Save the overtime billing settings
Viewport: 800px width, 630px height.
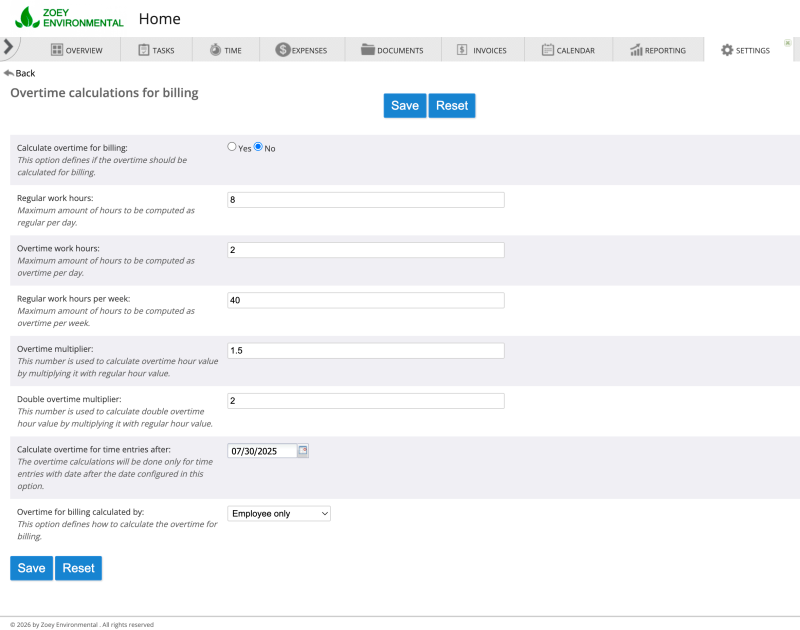point(404,105)
